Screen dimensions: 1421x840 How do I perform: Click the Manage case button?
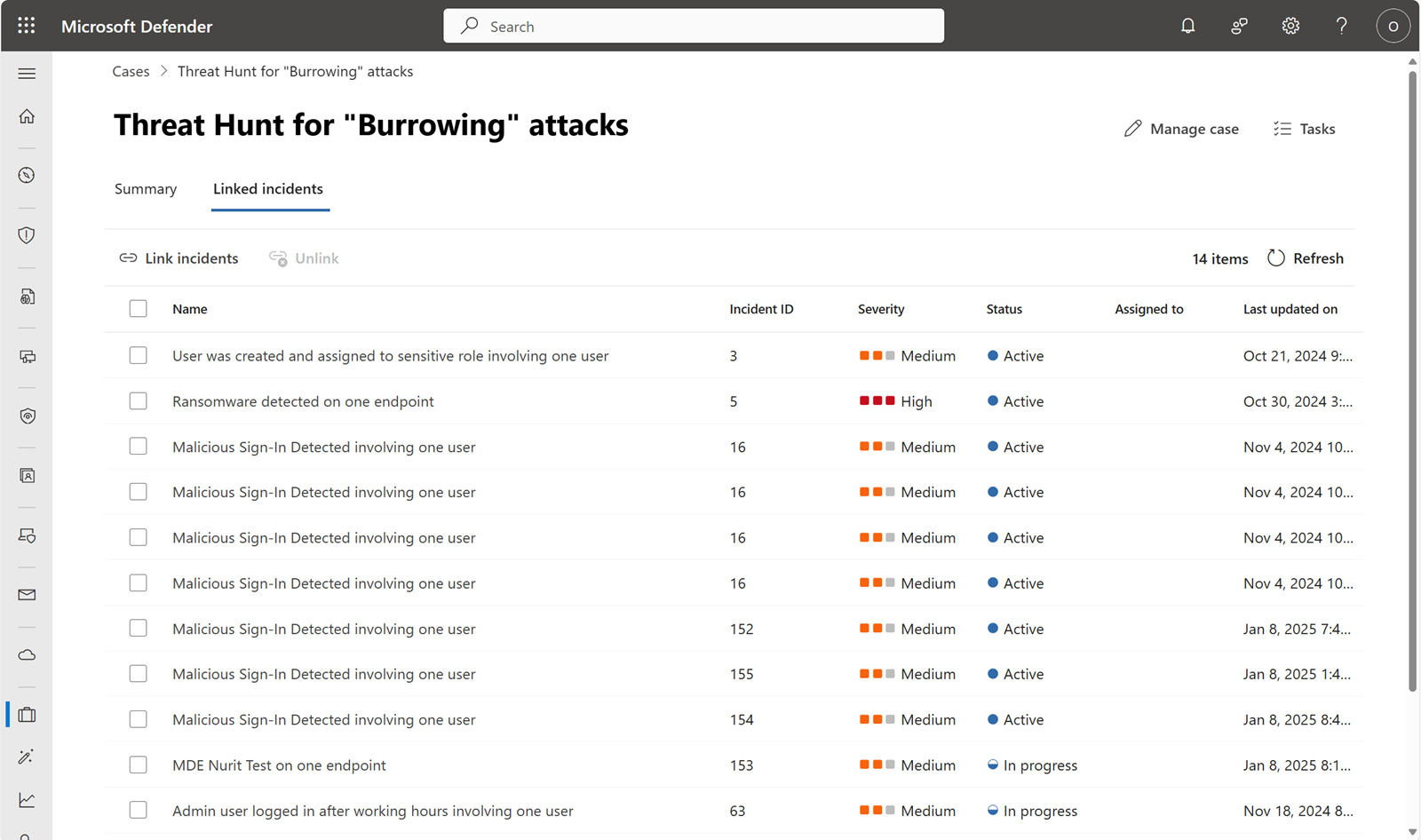point(1181,128)
